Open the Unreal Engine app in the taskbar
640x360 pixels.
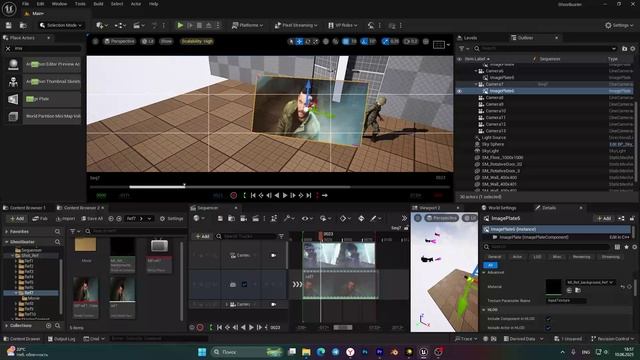[423, 352]
